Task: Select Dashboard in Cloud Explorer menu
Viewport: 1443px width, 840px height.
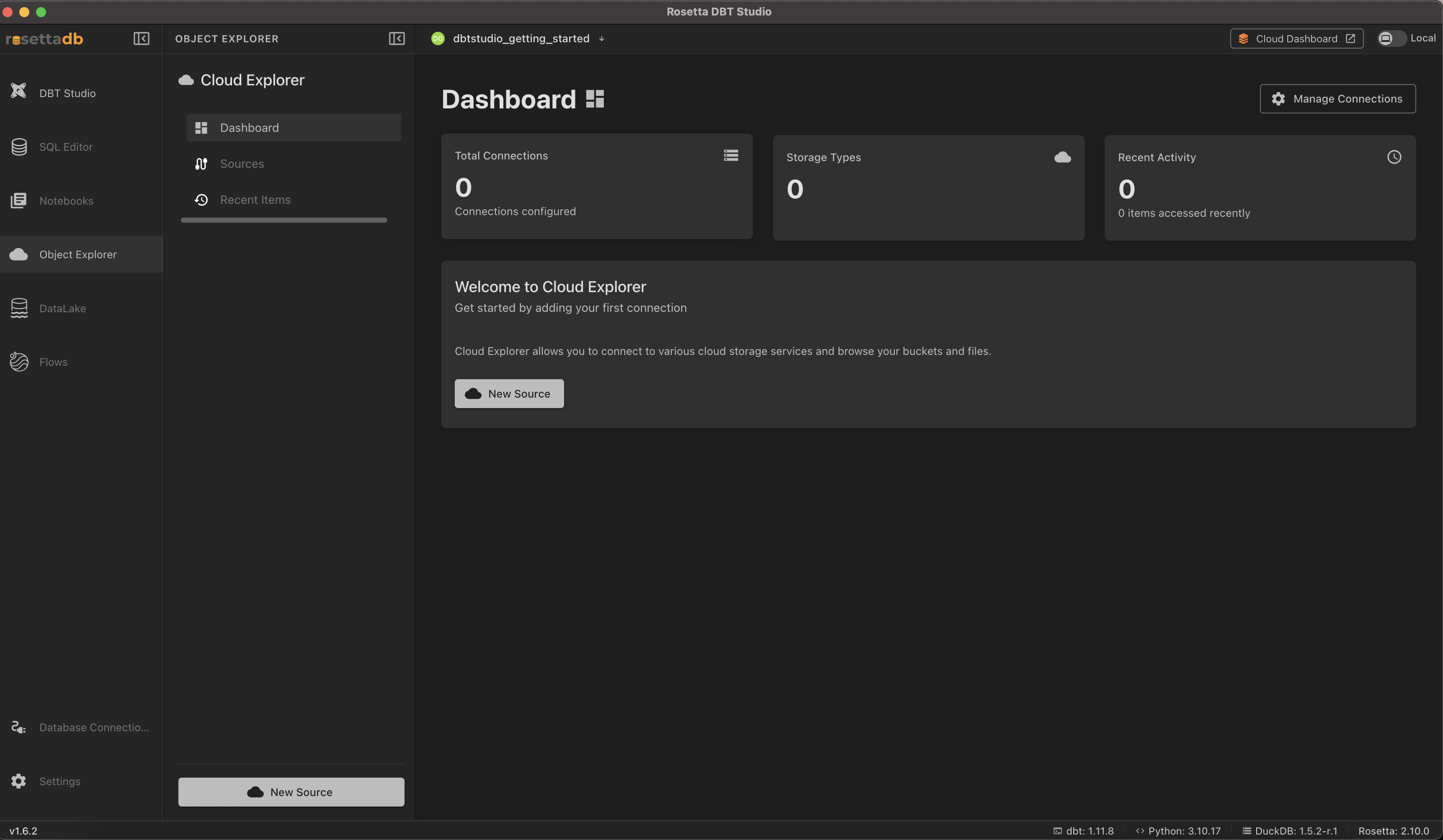Action: click(x=294, y=128)
